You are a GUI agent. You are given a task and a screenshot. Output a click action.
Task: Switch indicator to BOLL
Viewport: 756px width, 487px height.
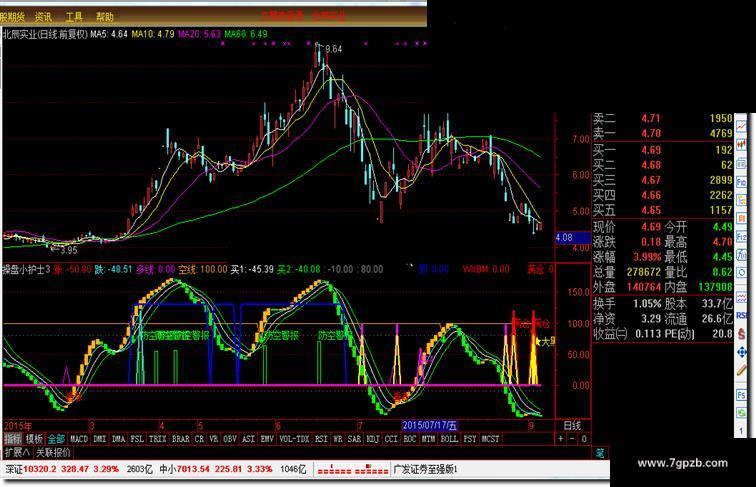click(449, 439)
